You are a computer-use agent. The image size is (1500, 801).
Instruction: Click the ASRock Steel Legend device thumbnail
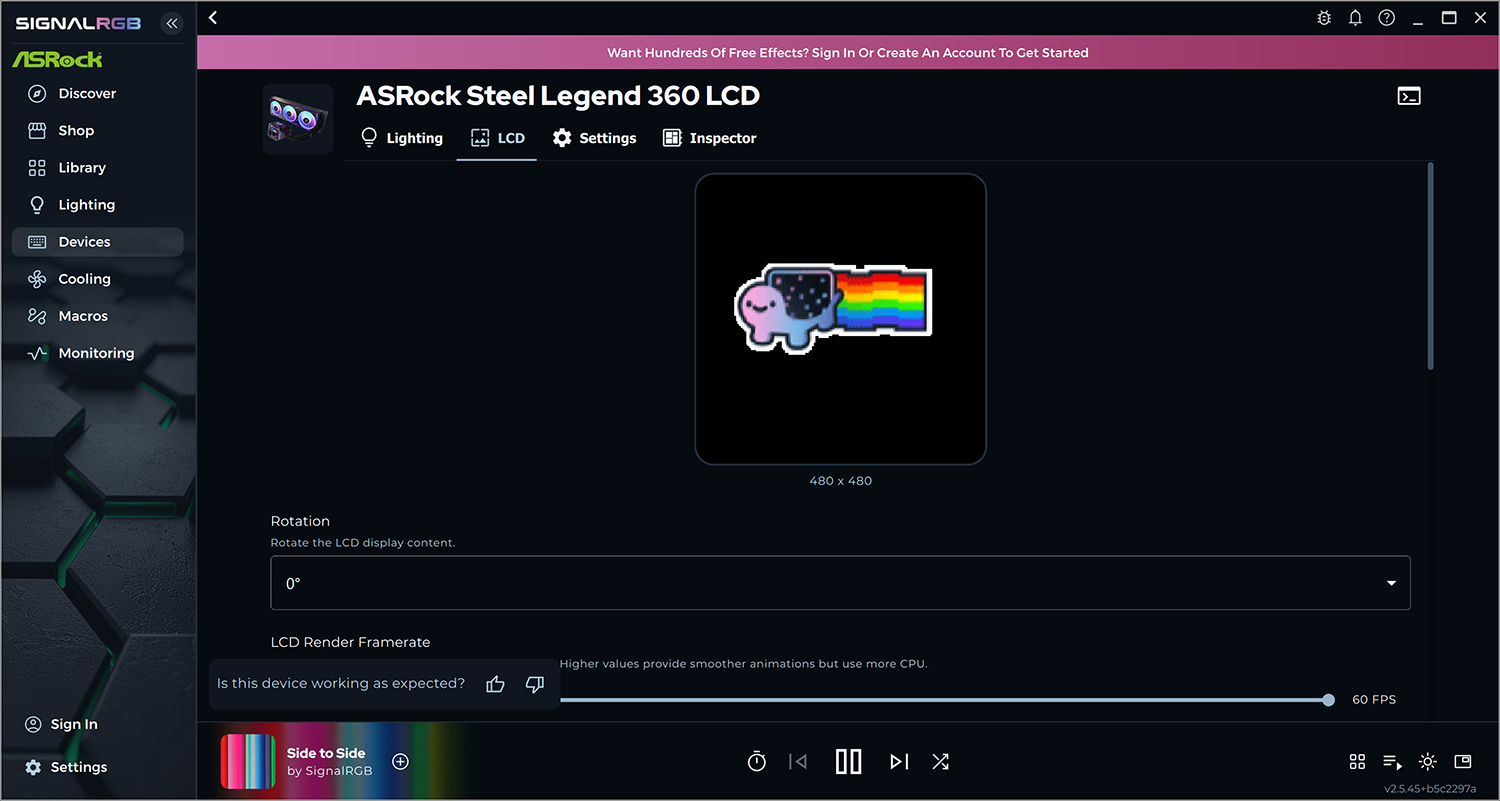(x=297, y=119)
